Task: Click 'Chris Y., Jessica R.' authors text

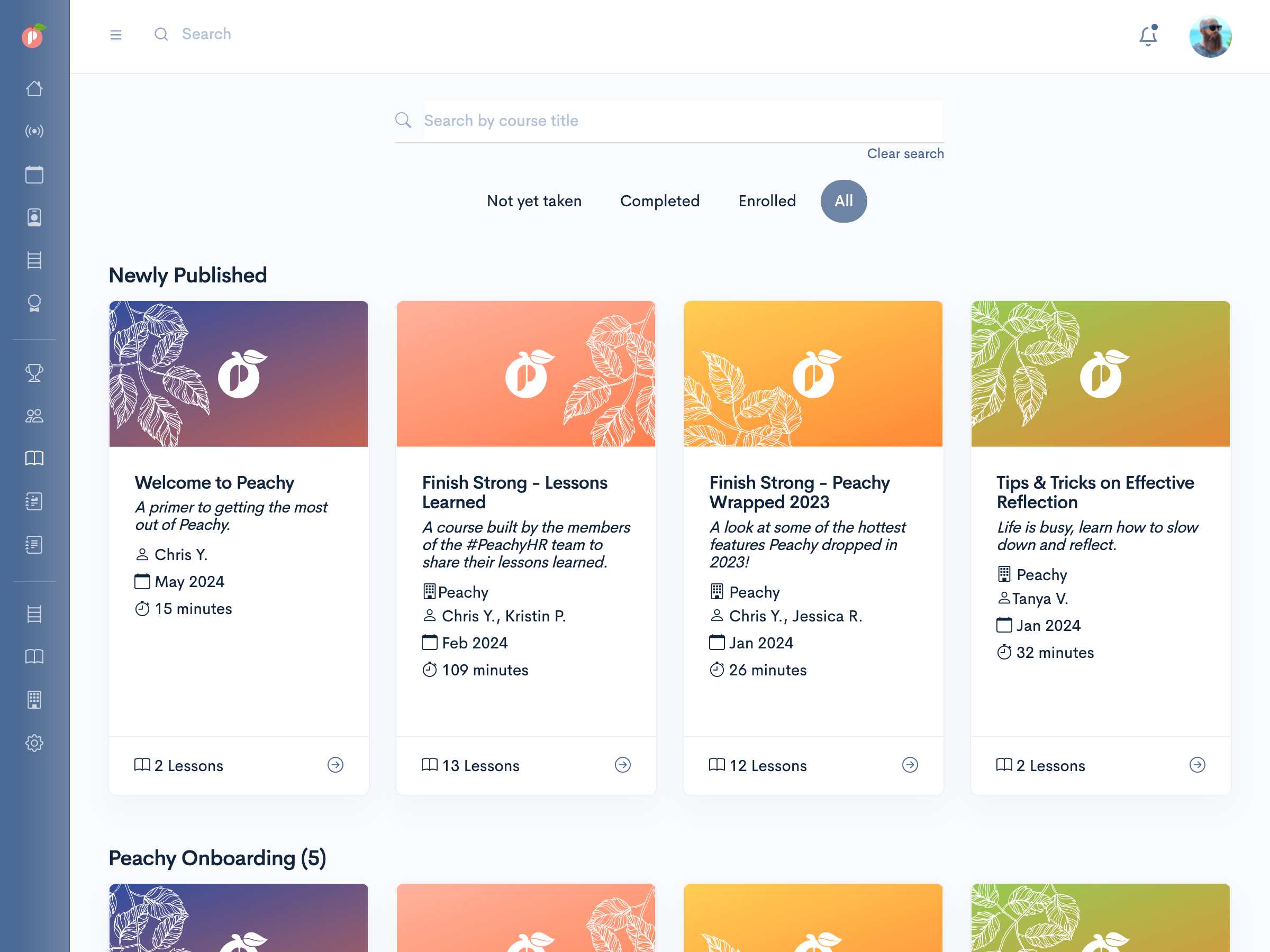Action: 796,616
